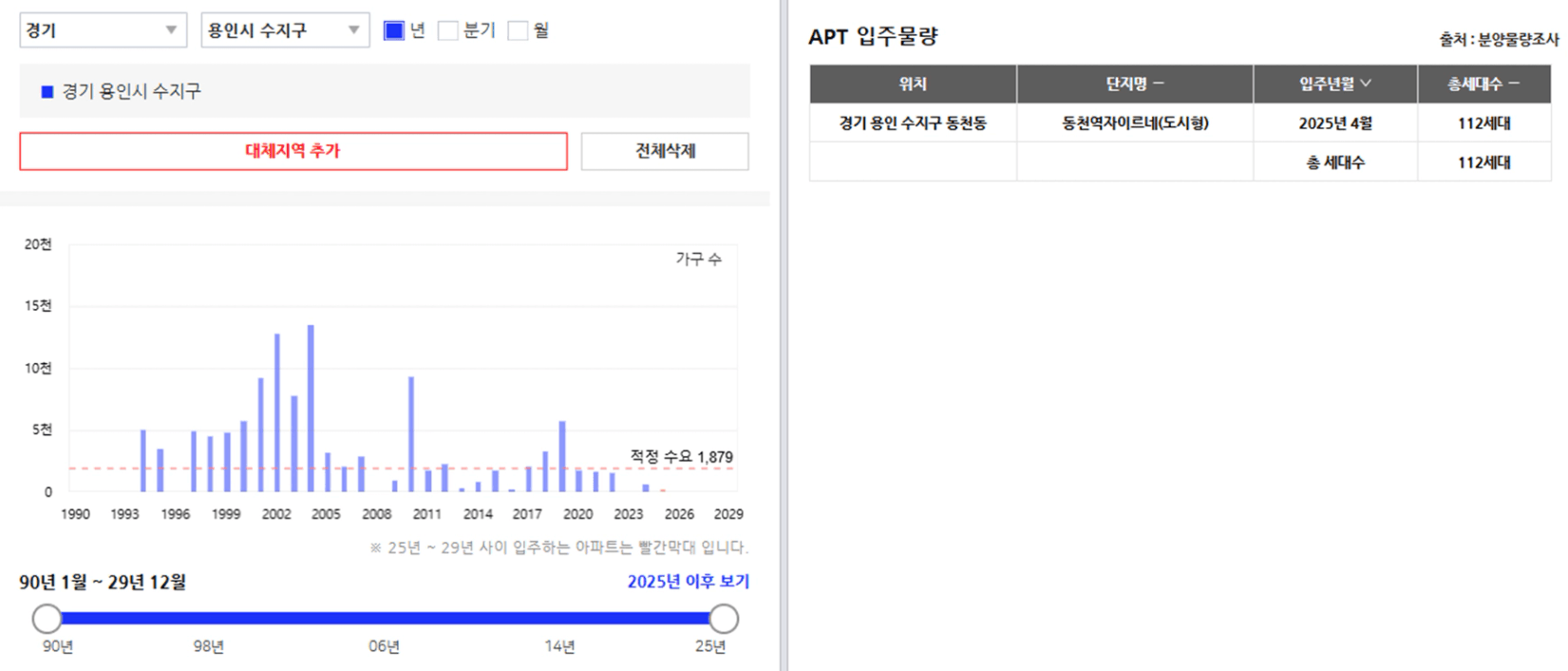This screenshot has width=1568, height=671.
Task: Click the 총 세대수 total row label
Action: click(1335, 163)
